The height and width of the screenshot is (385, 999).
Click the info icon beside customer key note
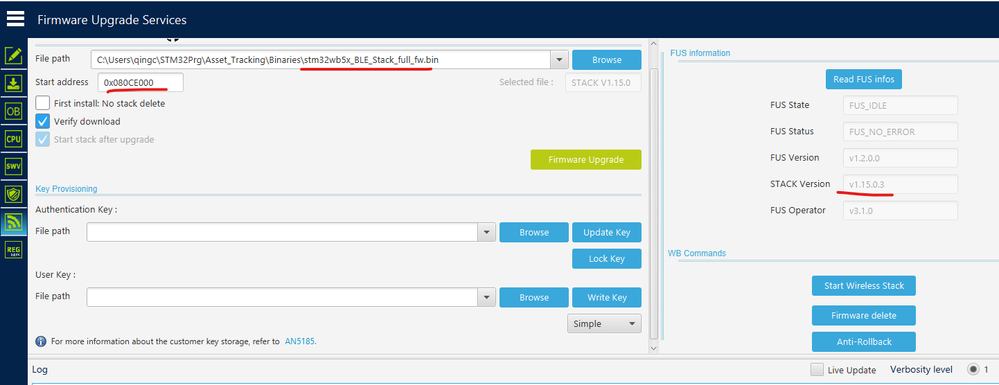point(41,341)
